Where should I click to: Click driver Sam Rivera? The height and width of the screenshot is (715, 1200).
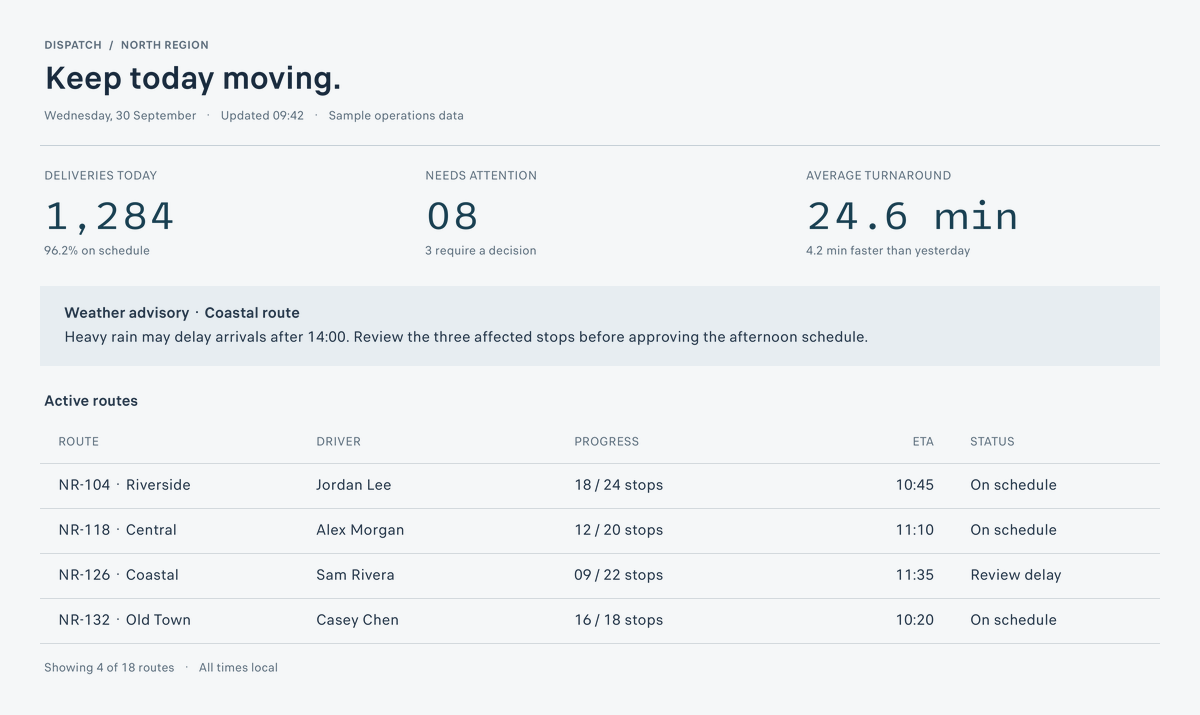pos(355,575)
